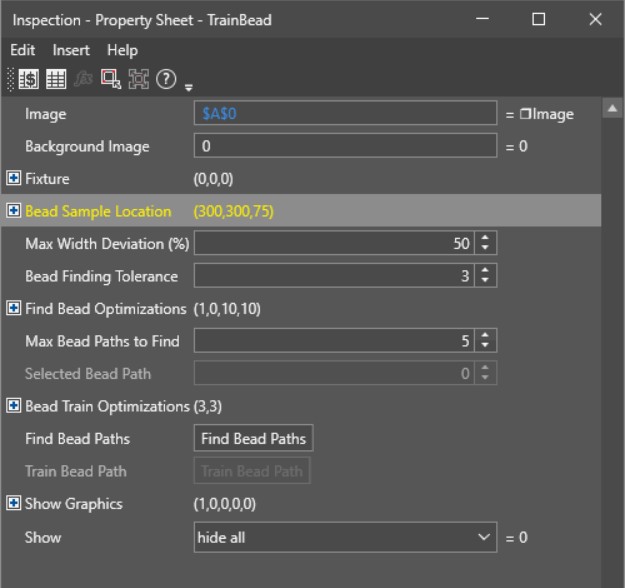Expand the Show Graphics group

tap(14, 504)
